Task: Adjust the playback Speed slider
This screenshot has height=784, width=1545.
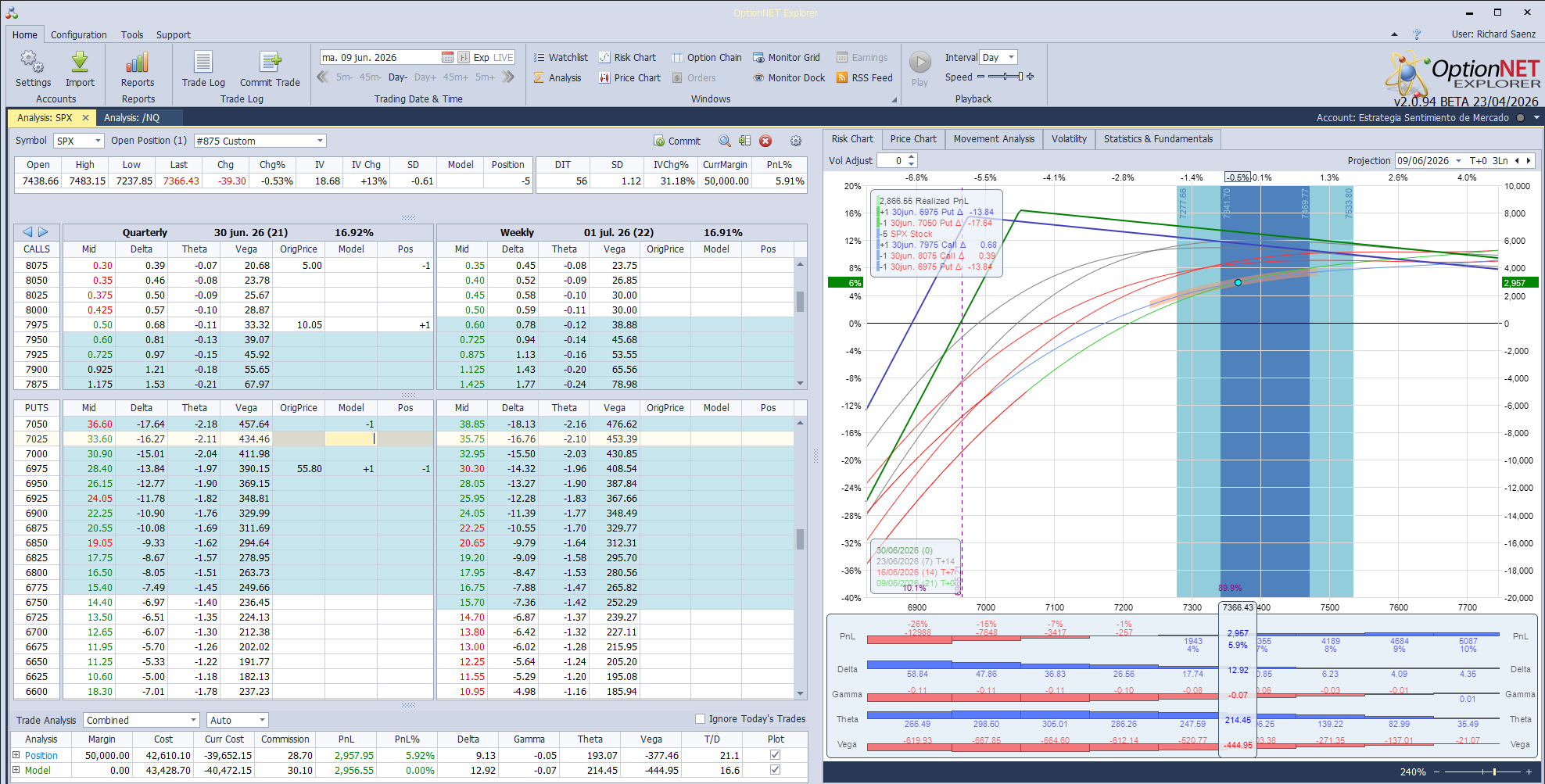Action: [1006, 77]
